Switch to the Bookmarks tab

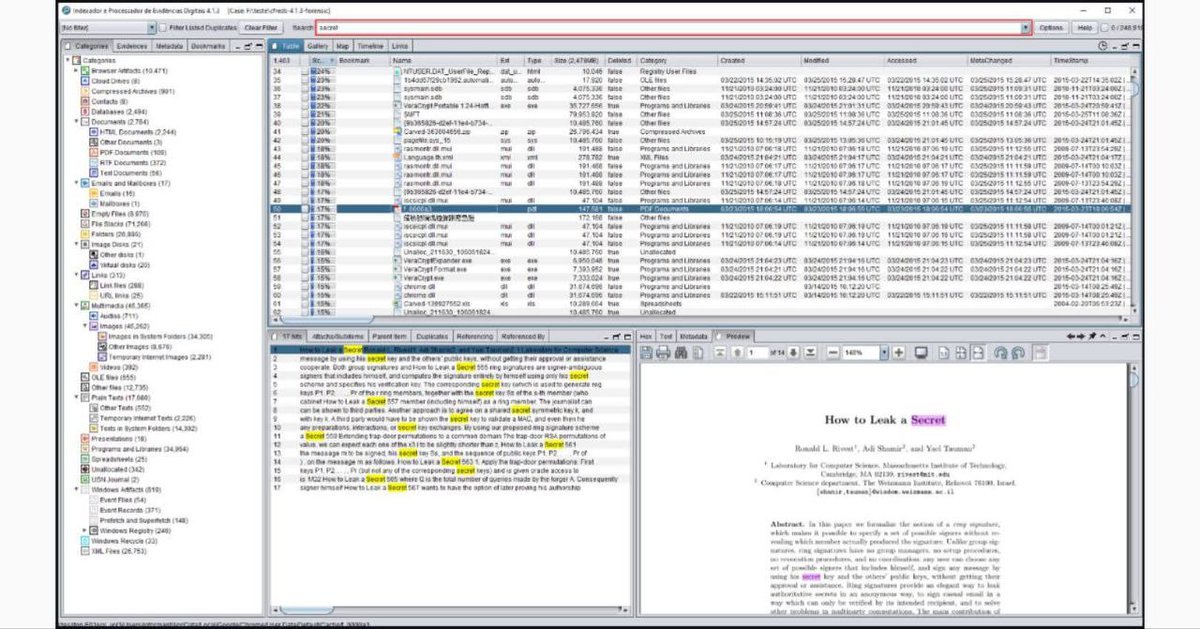[x=208, y=46]
